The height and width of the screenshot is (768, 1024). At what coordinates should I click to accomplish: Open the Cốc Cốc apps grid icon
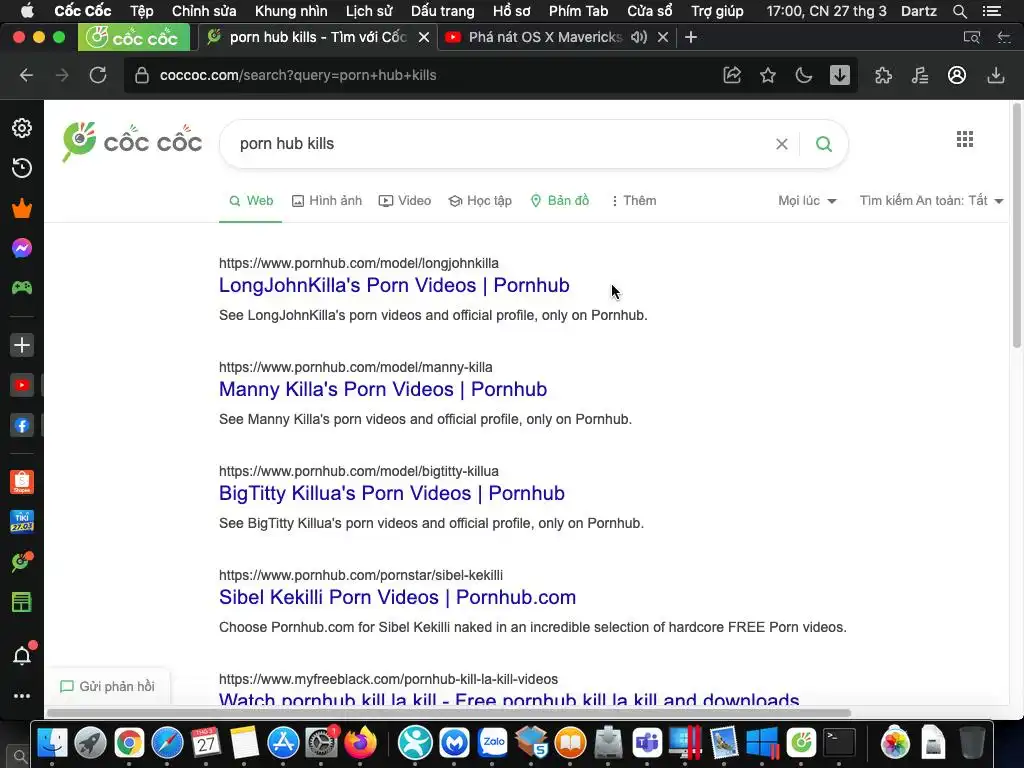(x=965, y=139)
